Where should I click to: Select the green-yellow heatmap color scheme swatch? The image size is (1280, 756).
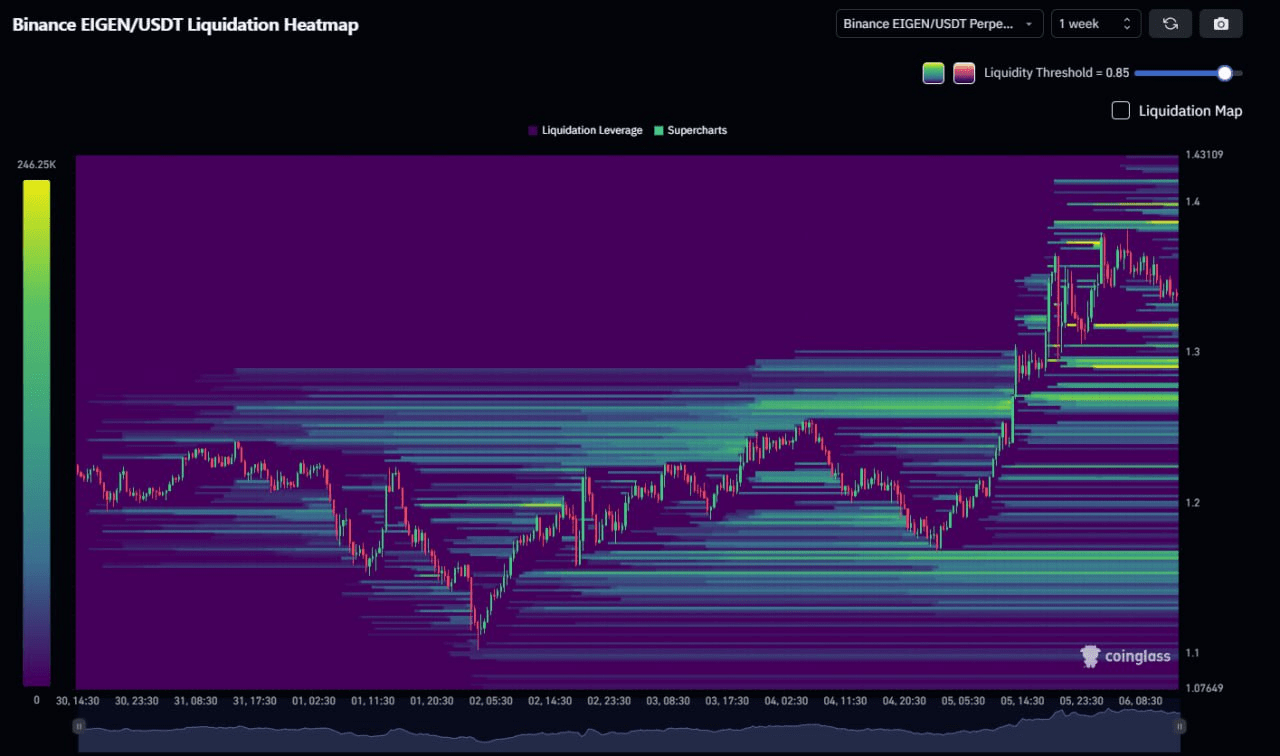coord(933,73)
